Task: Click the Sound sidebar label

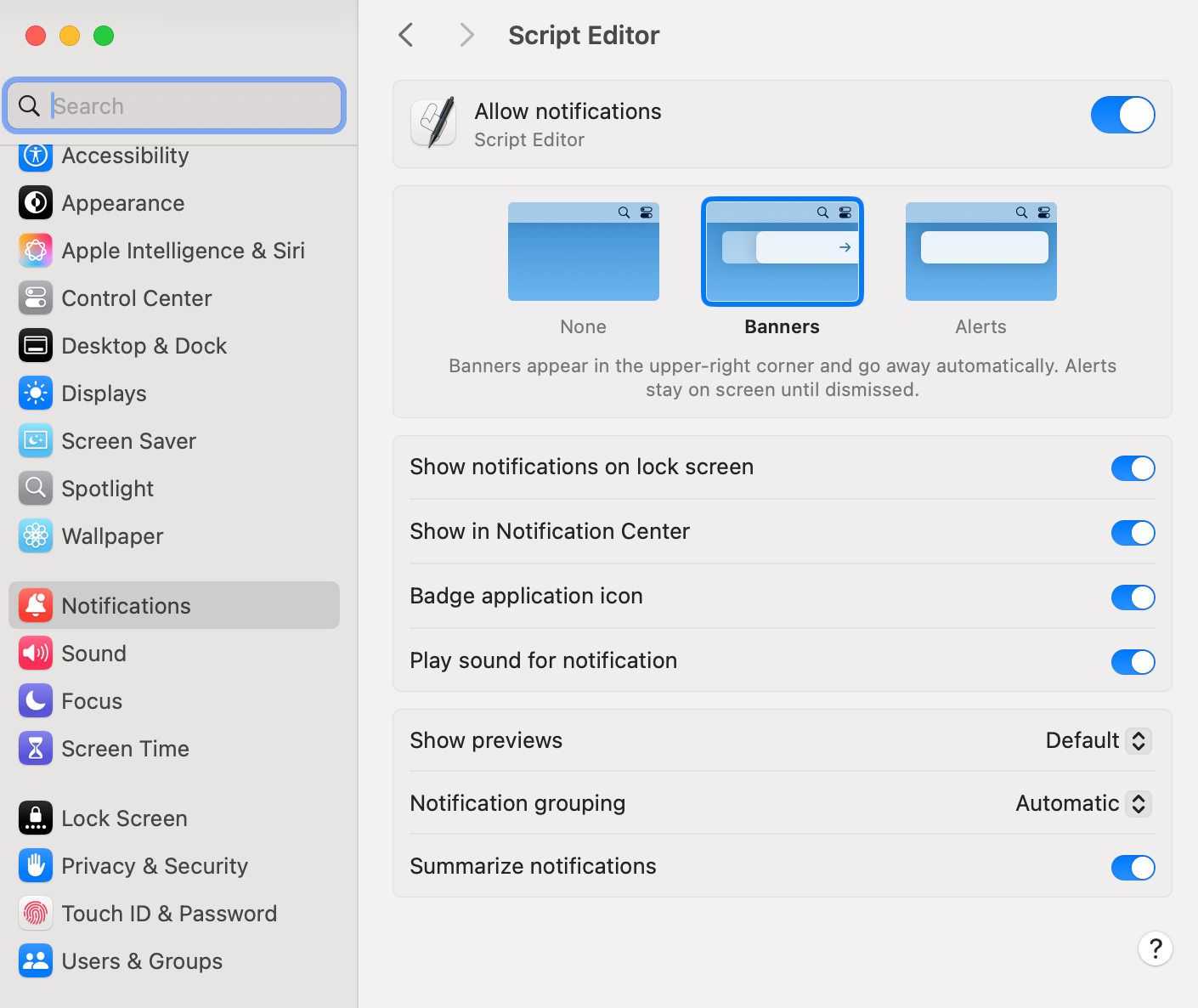Action: pyautogui.click(x=94, y=654)
